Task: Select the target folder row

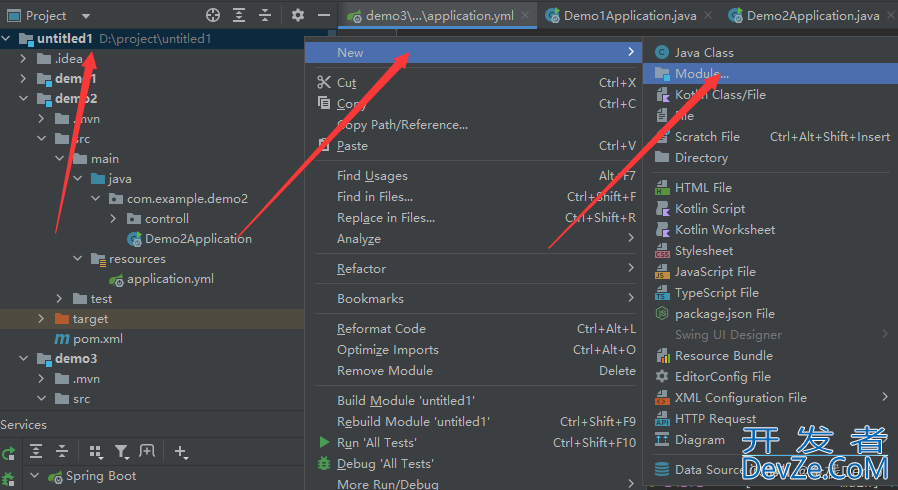Action: tap(152, 319)
